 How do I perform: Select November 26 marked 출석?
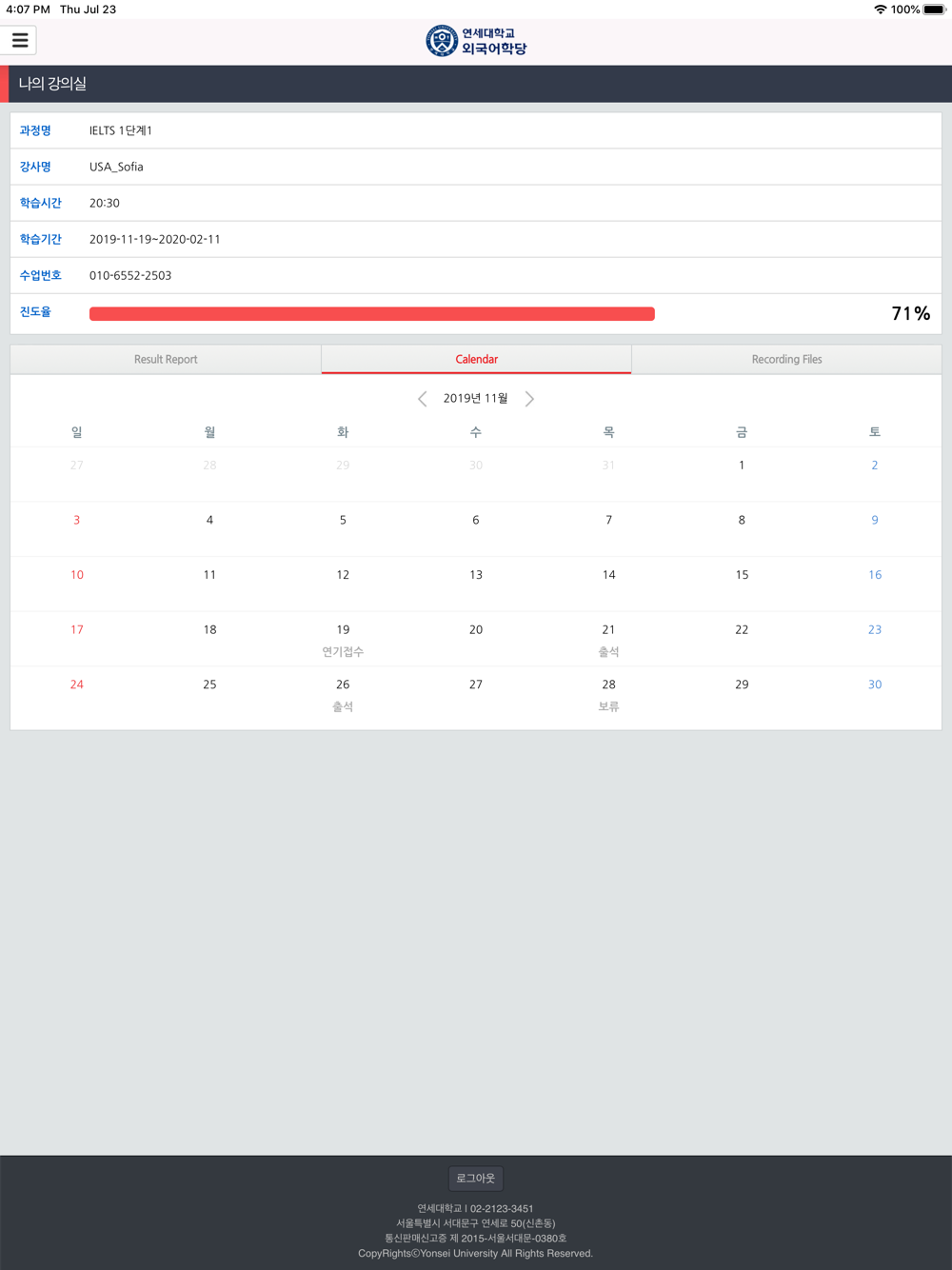click(x=343, y=694)
